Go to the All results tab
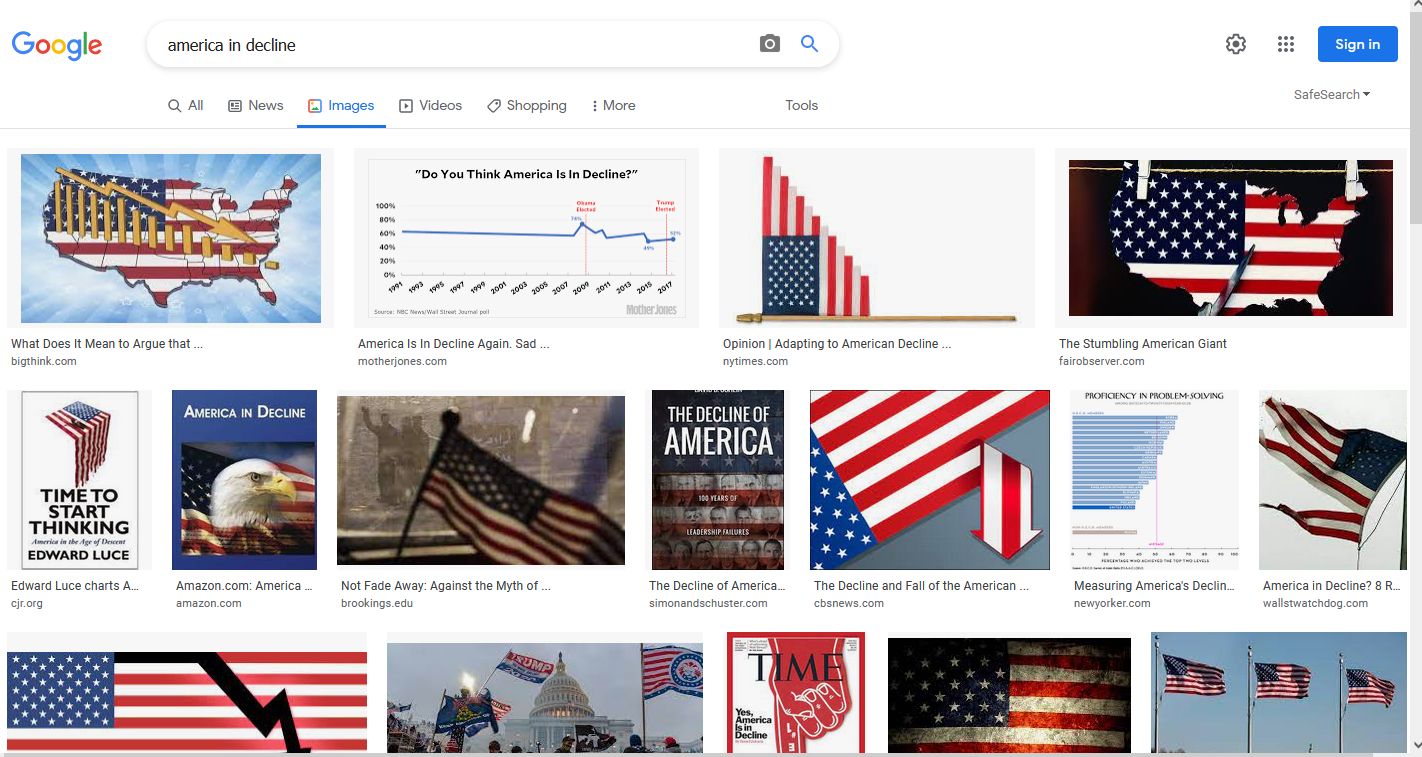 (186, 105)
